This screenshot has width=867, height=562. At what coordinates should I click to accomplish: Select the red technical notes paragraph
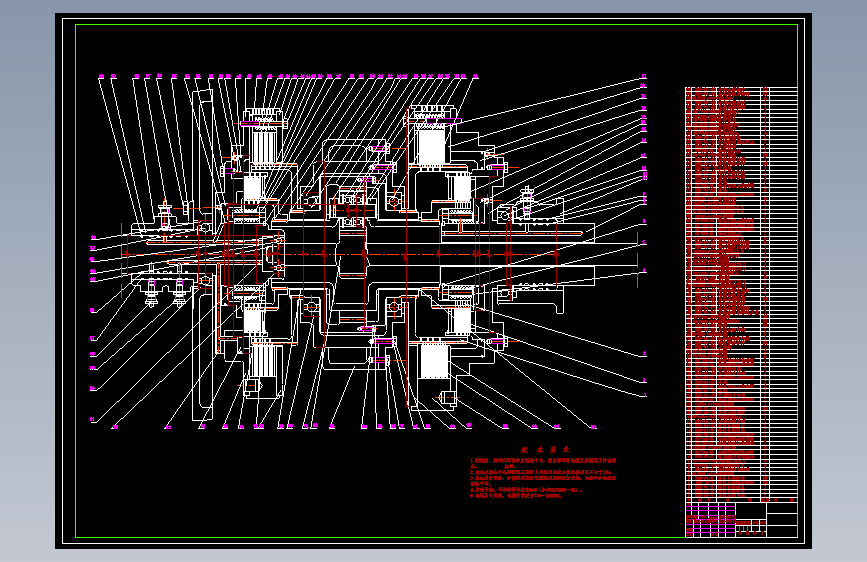pos(543,478)
